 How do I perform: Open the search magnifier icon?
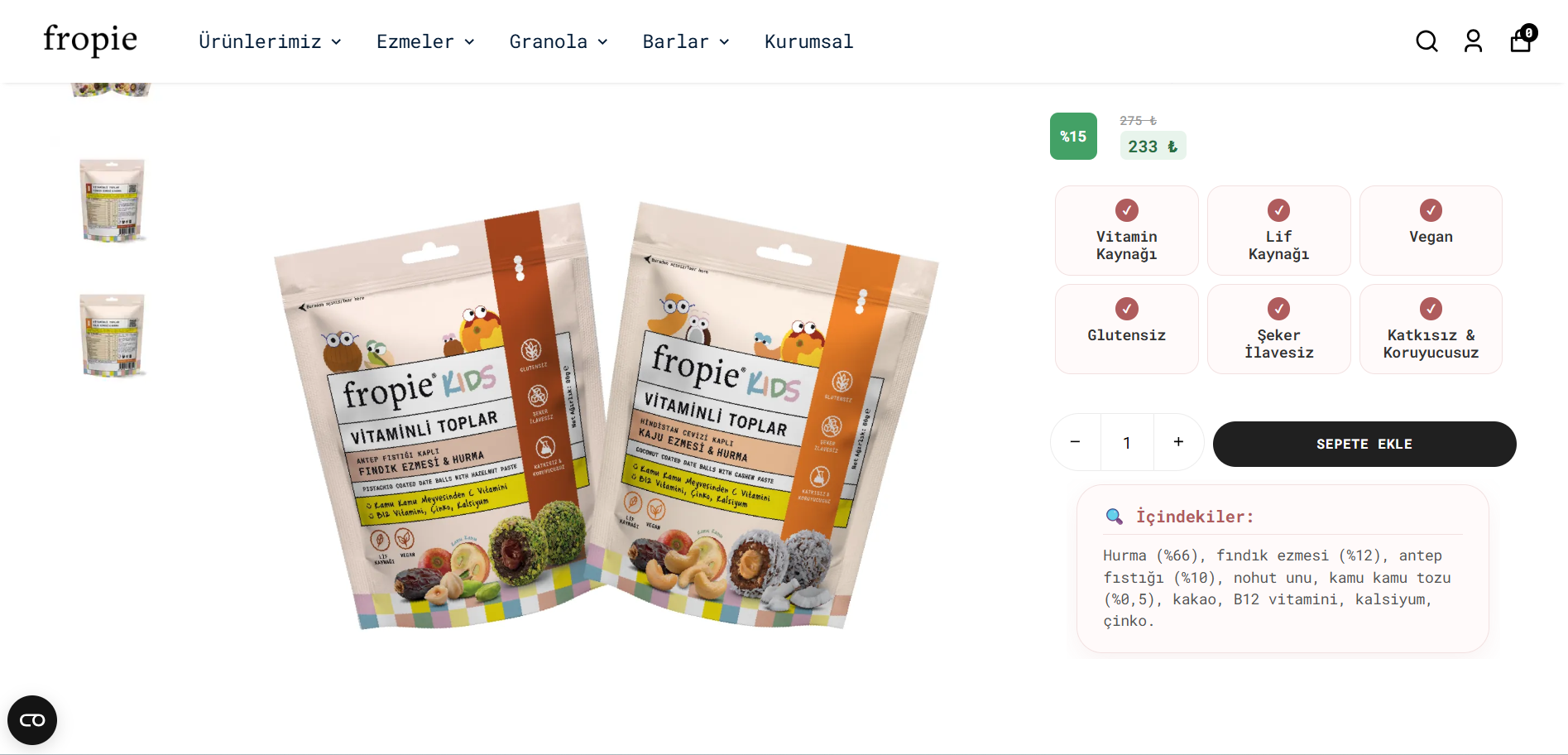tap(1427, 41)
